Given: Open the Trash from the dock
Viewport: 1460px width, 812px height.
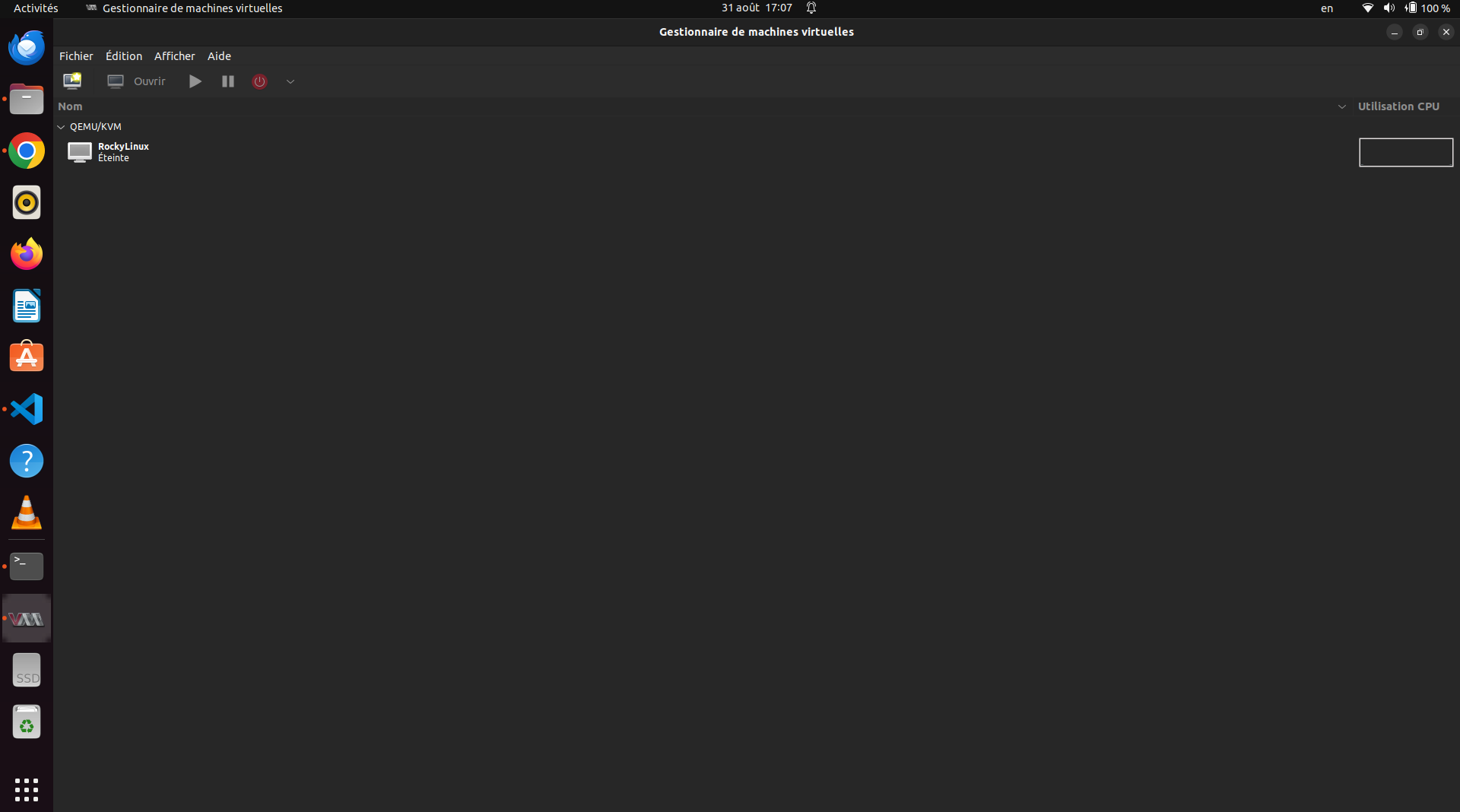Looking at the screenshot, I should point(27,722).
